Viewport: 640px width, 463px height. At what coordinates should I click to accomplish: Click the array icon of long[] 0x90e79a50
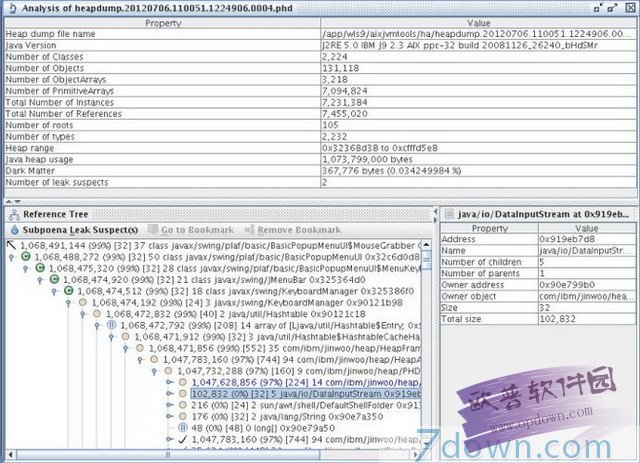[x=183, y=428]
